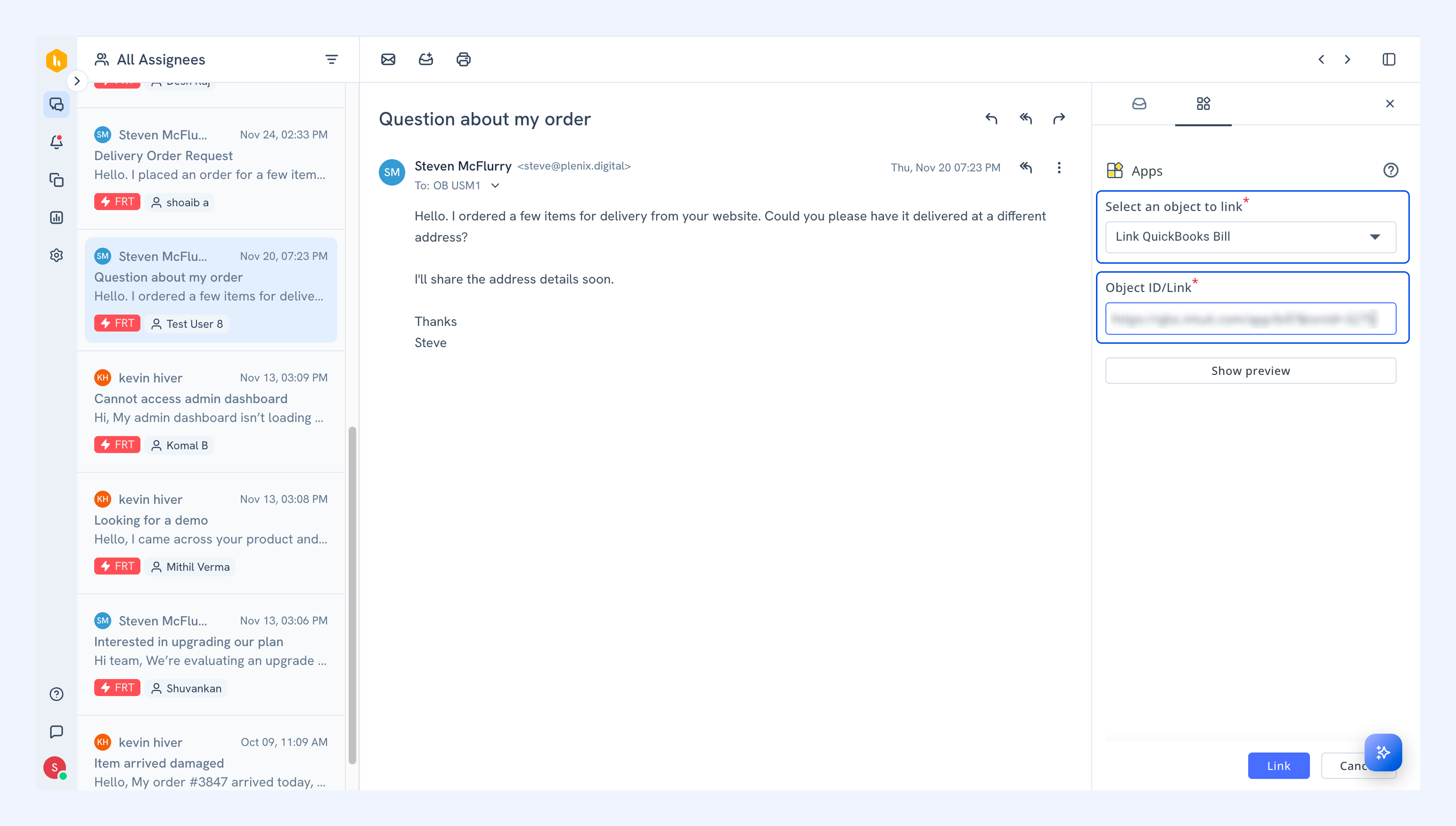
Task: Click the Apps help question mark icon
Action: click(x=1390, y=170)
